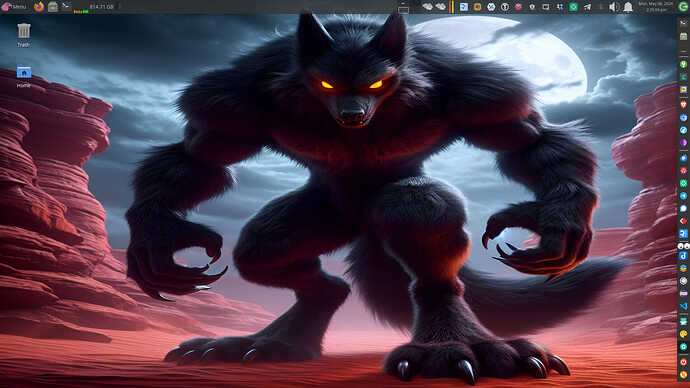Click the date and time clock
The height and width of the screenshot is (388, 690).
pyautogui.click(x=656, y=6)
